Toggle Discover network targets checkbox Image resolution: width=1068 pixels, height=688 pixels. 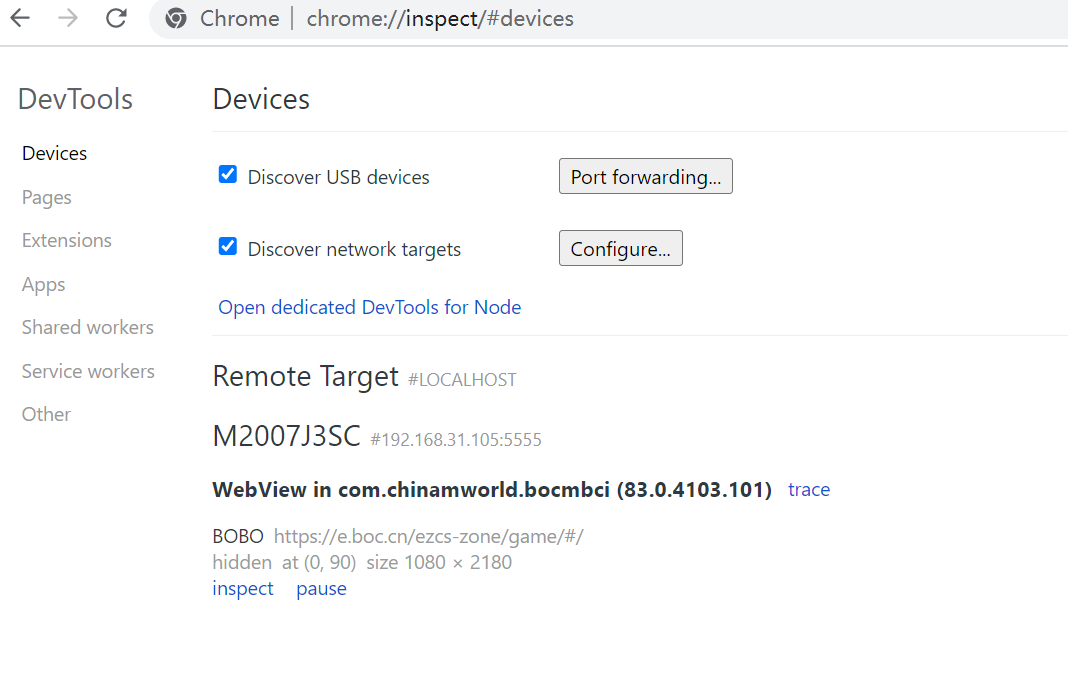point(228,247)
